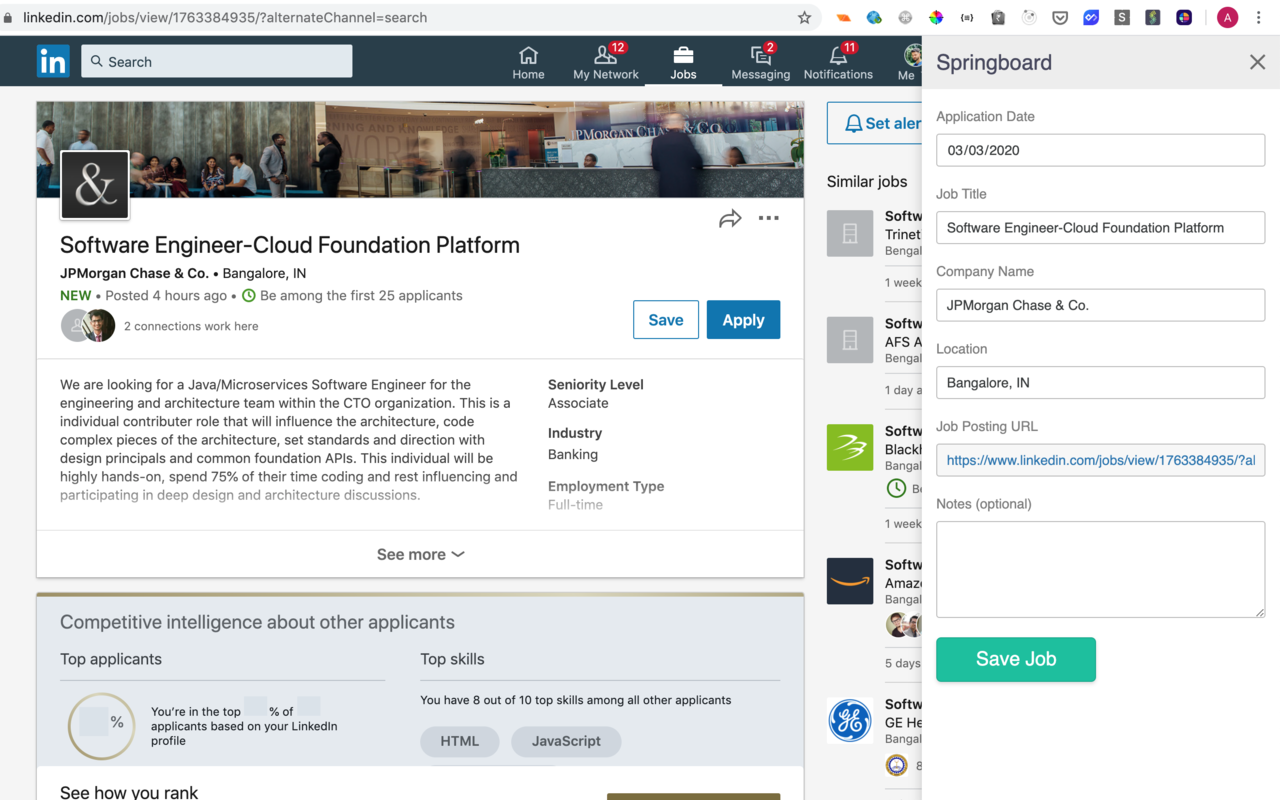This screenshot has height=800, width=1280.
Task: Open the Amazon similar job logo
Action: [850, 581]
